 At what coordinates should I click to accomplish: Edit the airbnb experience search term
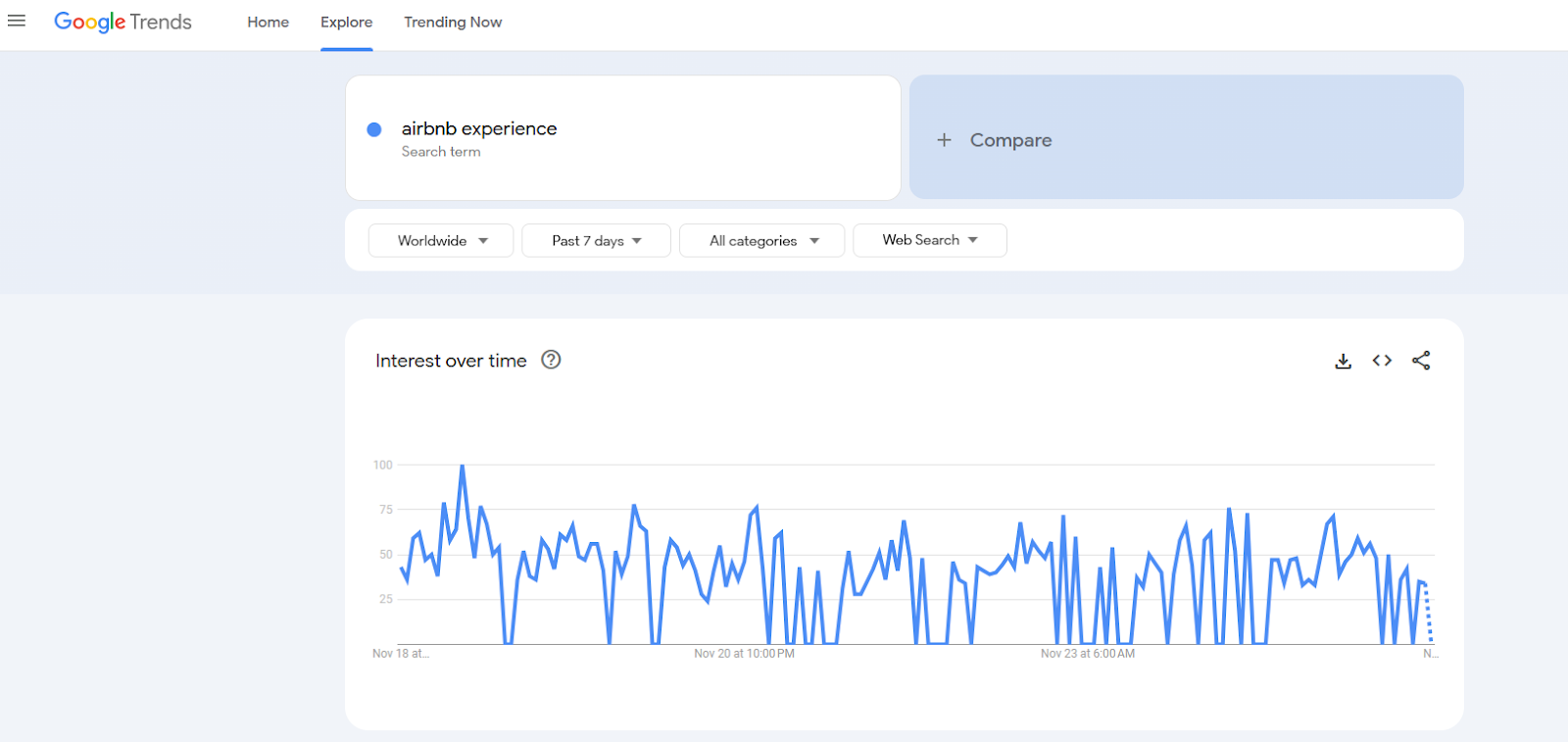tap(479, 128)
